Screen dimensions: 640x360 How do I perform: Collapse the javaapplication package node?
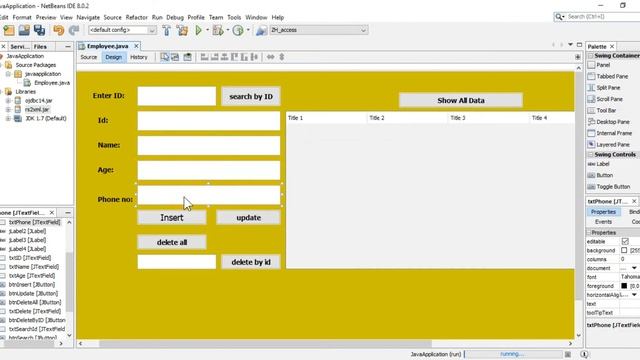coord(8,74)
